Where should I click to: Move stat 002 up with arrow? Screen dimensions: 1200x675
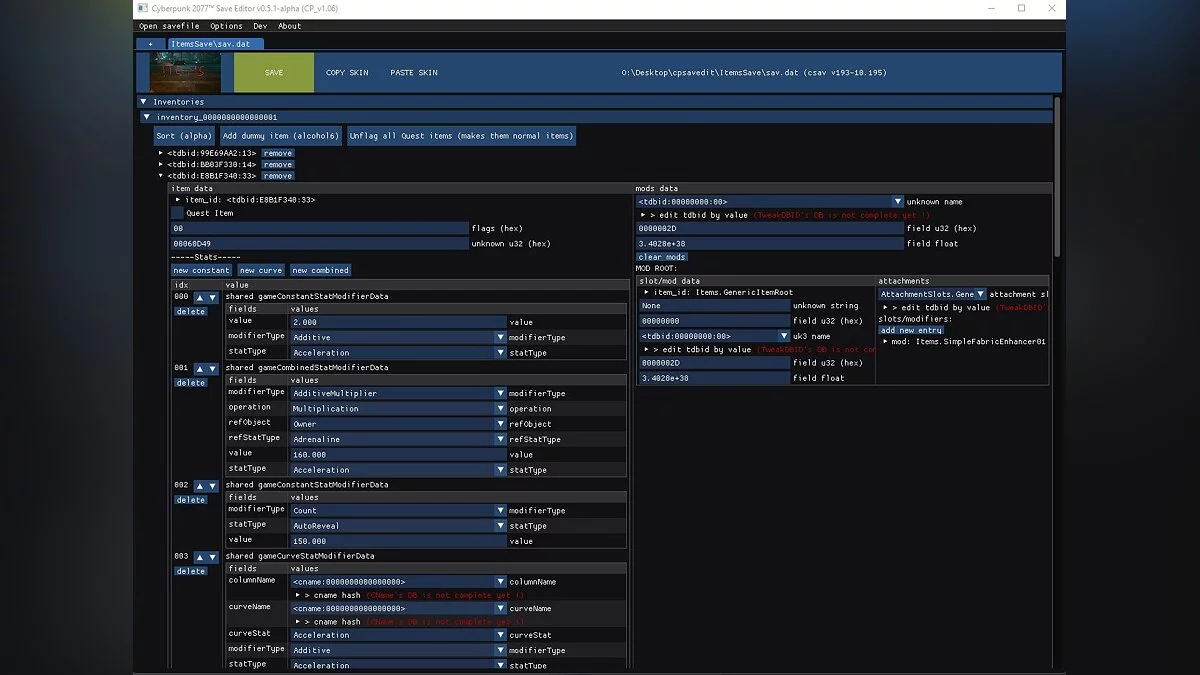(x=199, y=486)
